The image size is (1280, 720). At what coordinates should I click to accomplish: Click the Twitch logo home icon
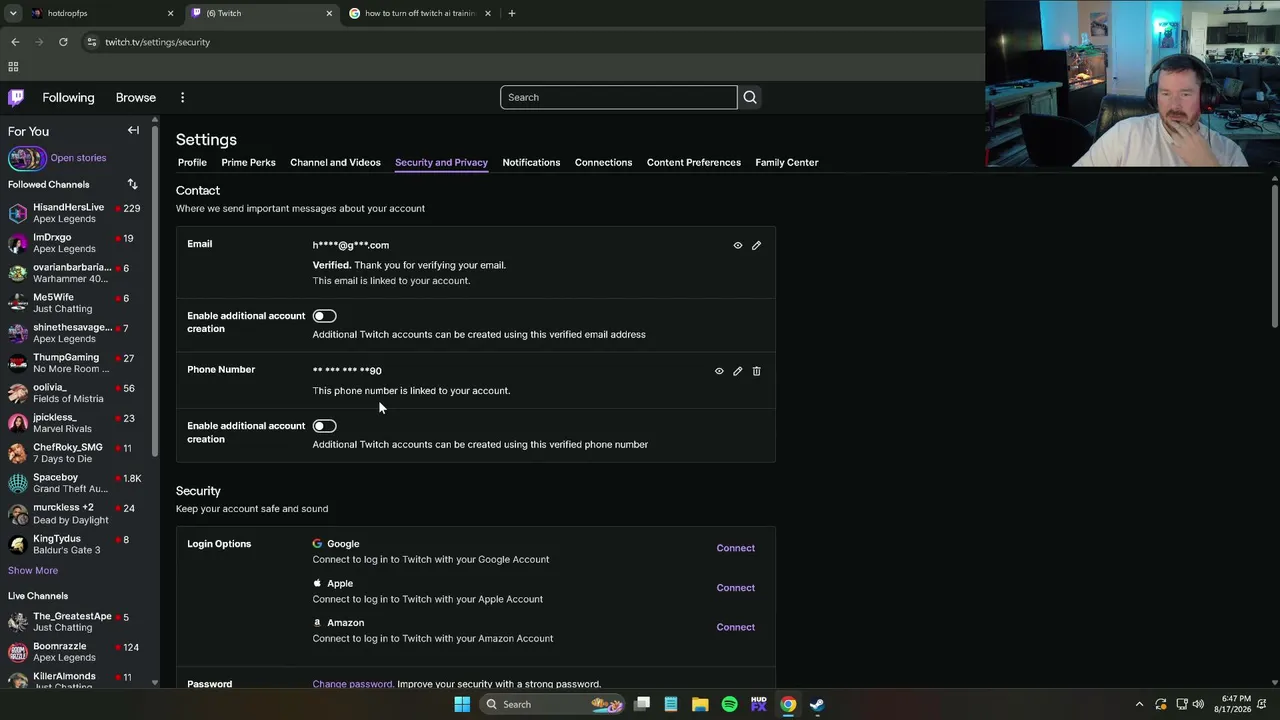tap(16, 97)
